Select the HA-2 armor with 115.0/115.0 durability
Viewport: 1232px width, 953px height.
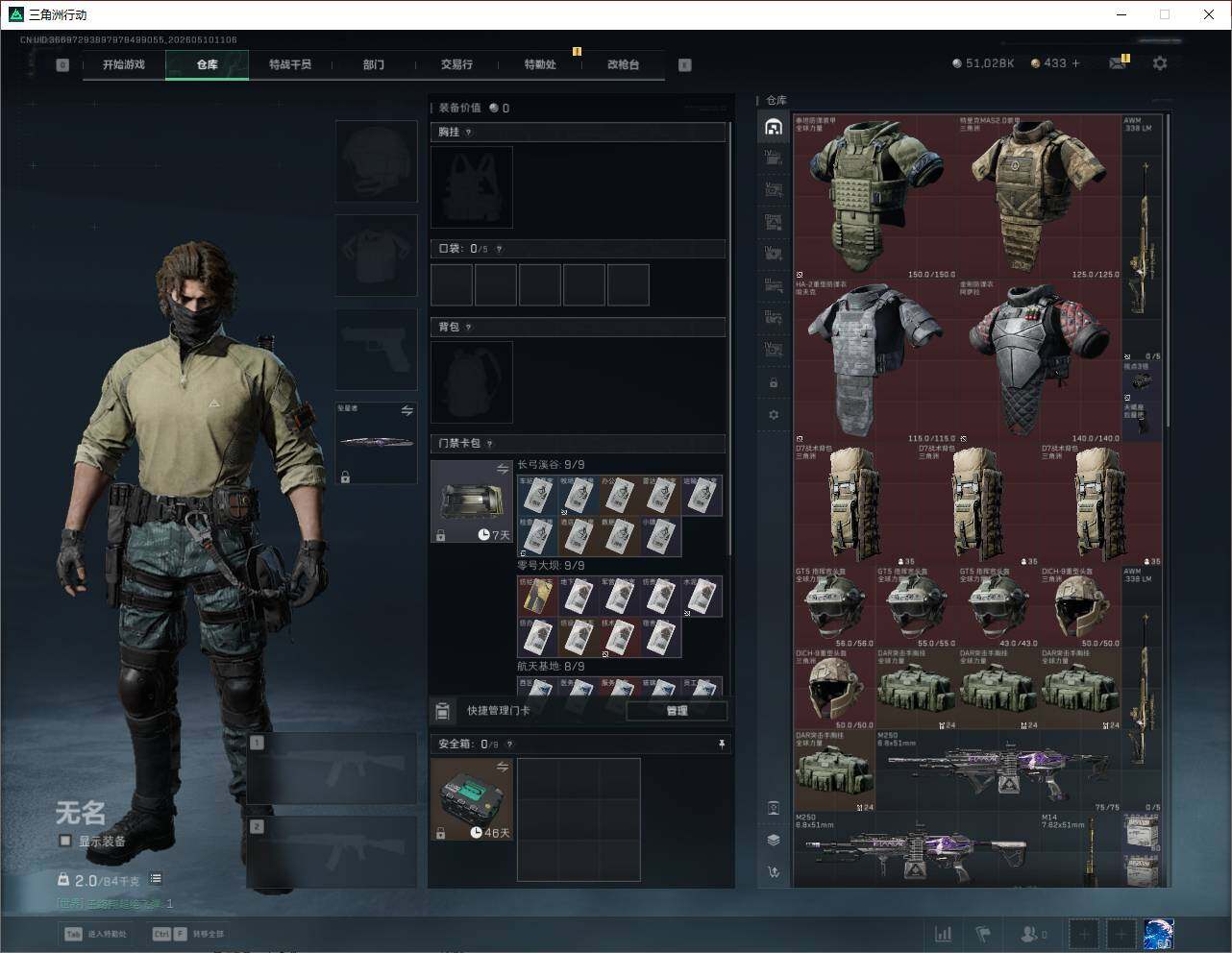tap(875, 361)
